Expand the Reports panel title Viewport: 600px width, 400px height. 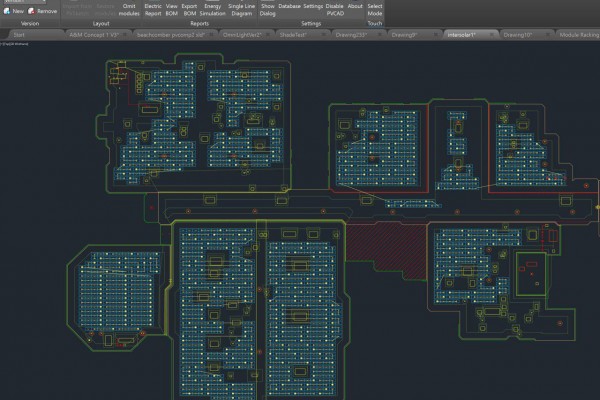point(199,22)
